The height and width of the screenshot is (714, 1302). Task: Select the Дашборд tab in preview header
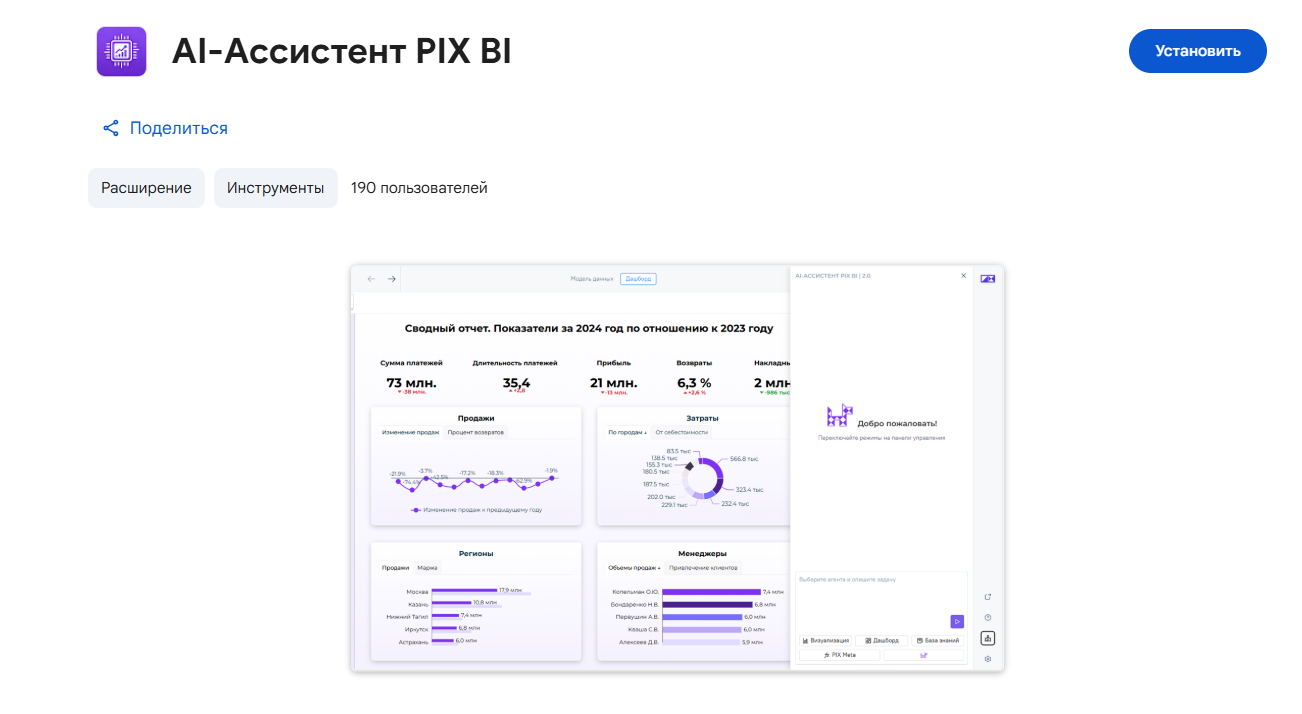tap(638, 279)
